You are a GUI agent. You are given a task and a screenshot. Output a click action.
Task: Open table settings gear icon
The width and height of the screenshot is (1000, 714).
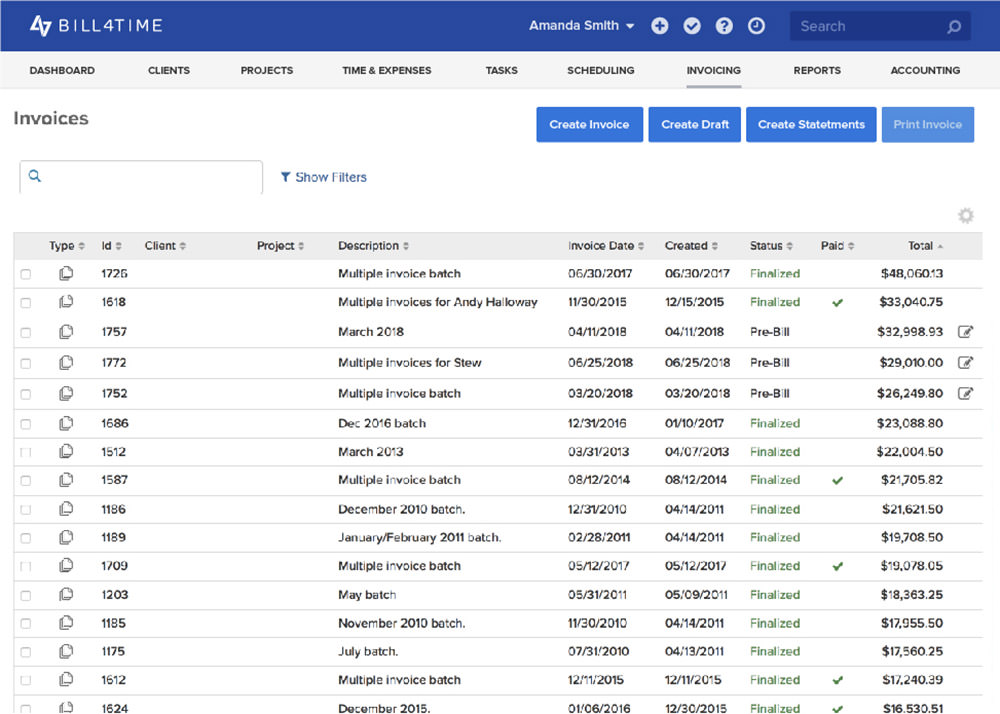click(966, 215)
